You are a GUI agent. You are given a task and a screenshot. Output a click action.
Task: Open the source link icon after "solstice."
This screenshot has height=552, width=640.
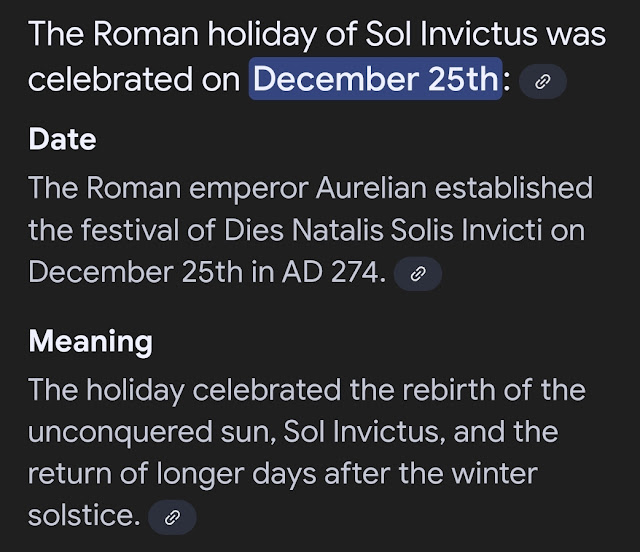point(172,517)
